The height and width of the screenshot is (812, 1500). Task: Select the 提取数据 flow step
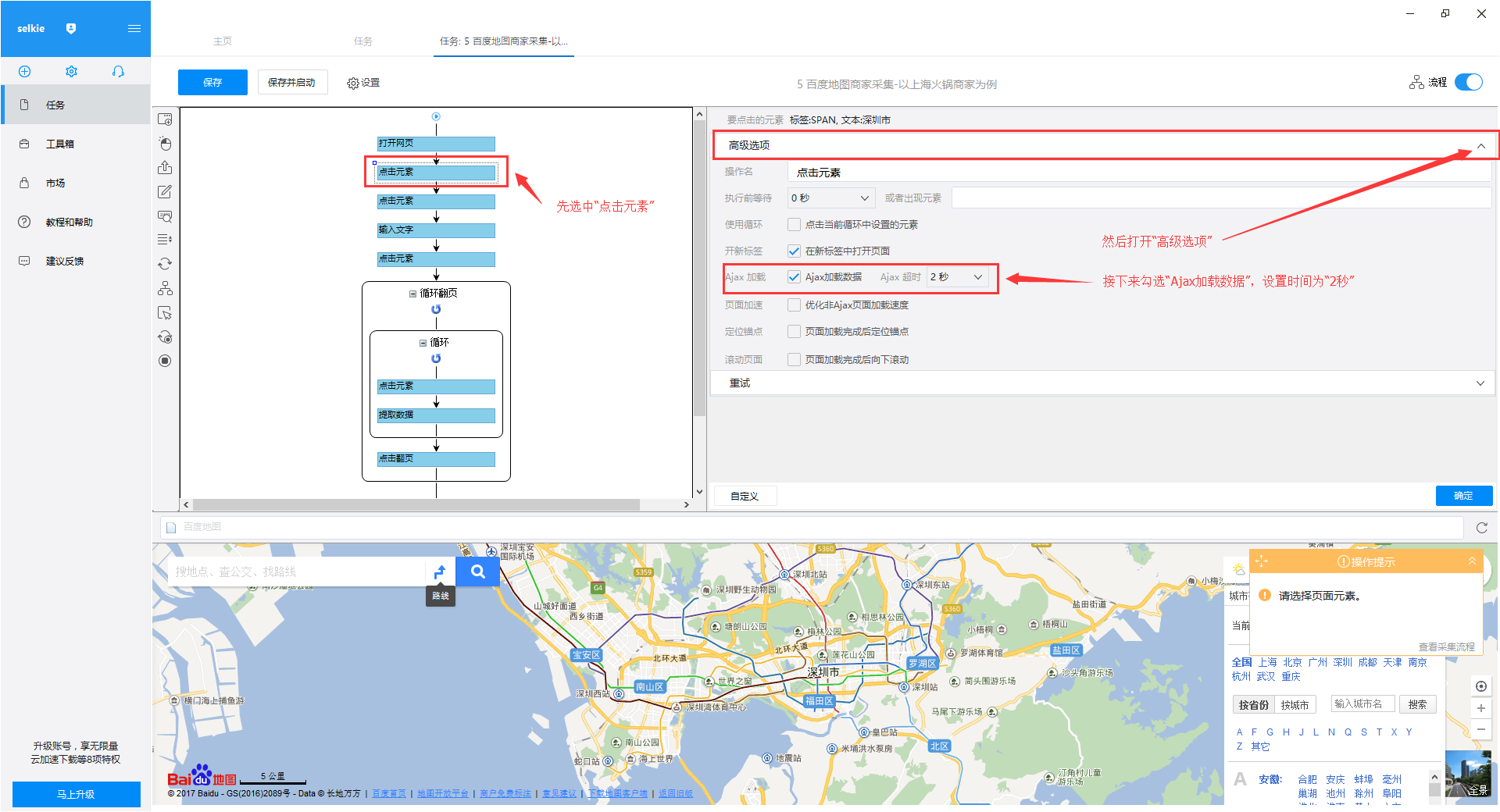[436, 415]
